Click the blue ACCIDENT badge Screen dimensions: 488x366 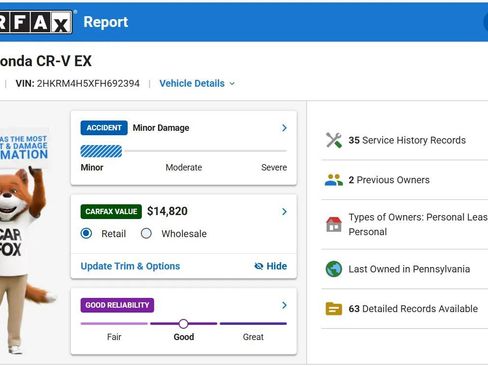(104, 128)
